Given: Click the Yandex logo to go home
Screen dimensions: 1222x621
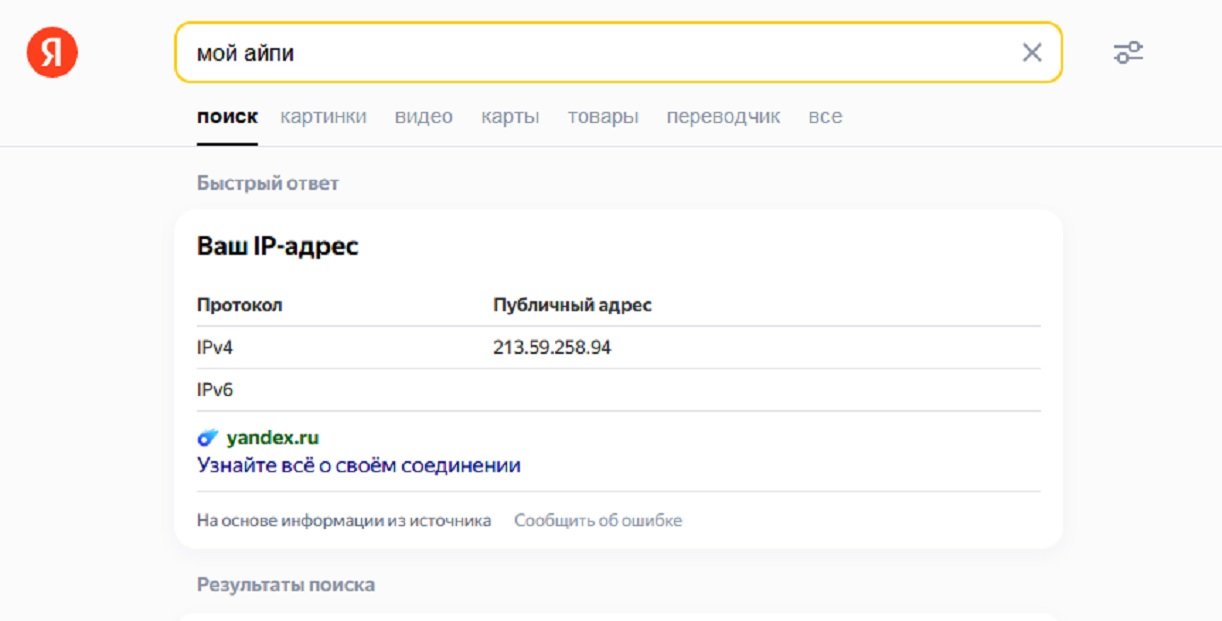Looking at the screenshot, I should coord(52,52).
